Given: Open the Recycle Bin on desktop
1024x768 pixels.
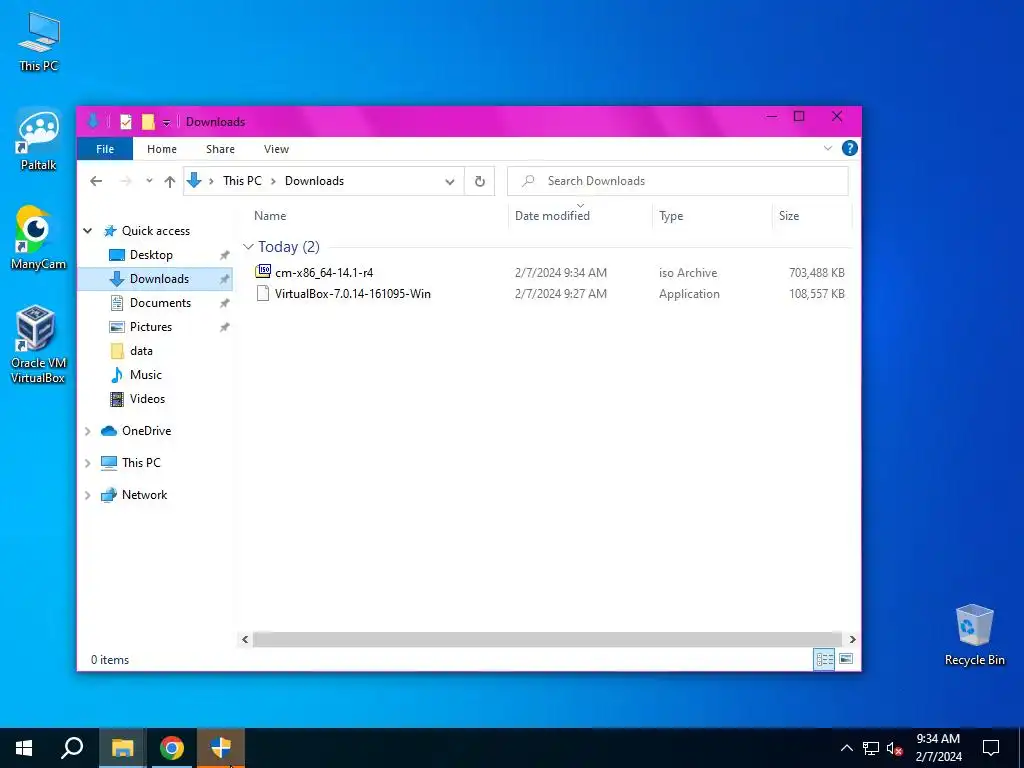Looking at the screenshot, I should [974, 635].
